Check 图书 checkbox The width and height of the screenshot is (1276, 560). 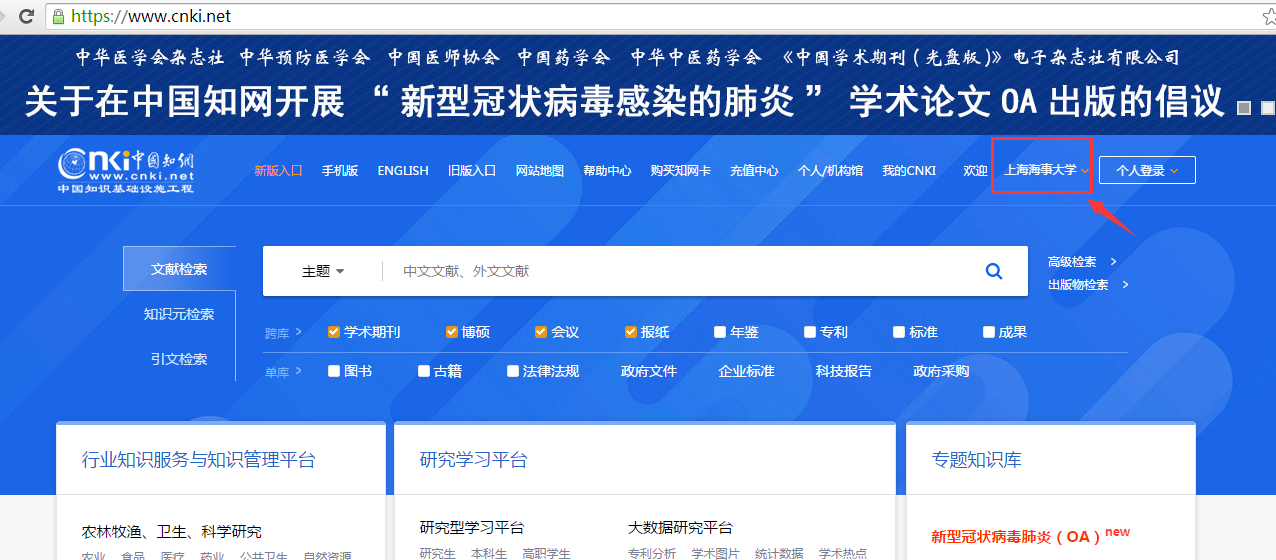(x=334, y=371)
